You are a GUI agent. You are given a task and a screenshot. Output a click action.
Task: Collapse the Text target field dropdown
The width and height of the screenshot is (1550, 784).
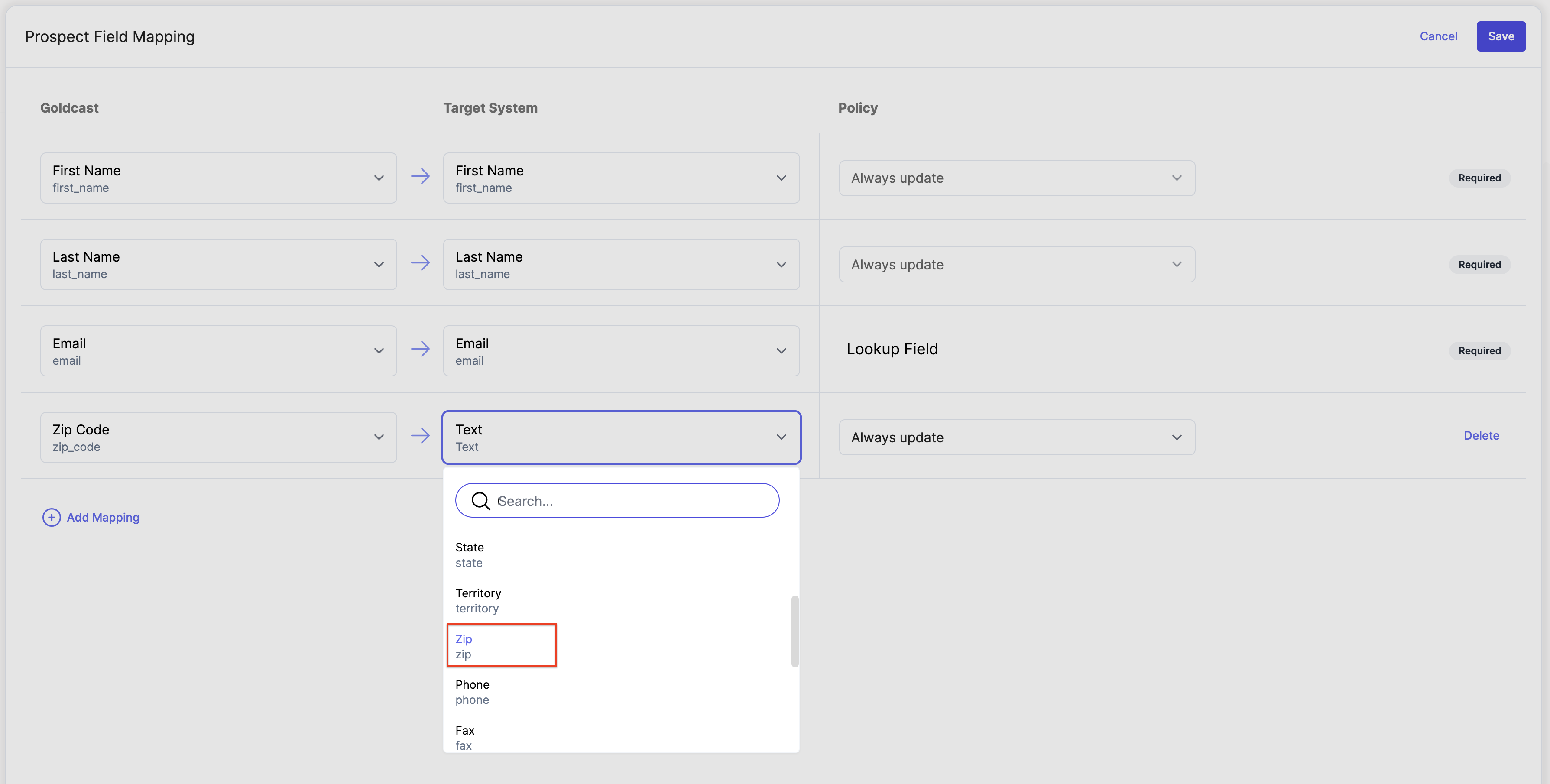tap(781, 437)
